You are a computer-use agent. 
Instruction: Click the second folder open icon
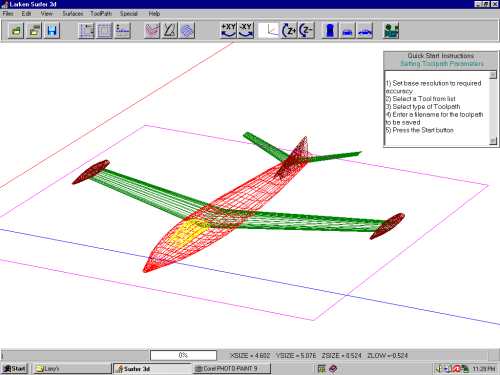pyautogui.click(x=34, y=31)
